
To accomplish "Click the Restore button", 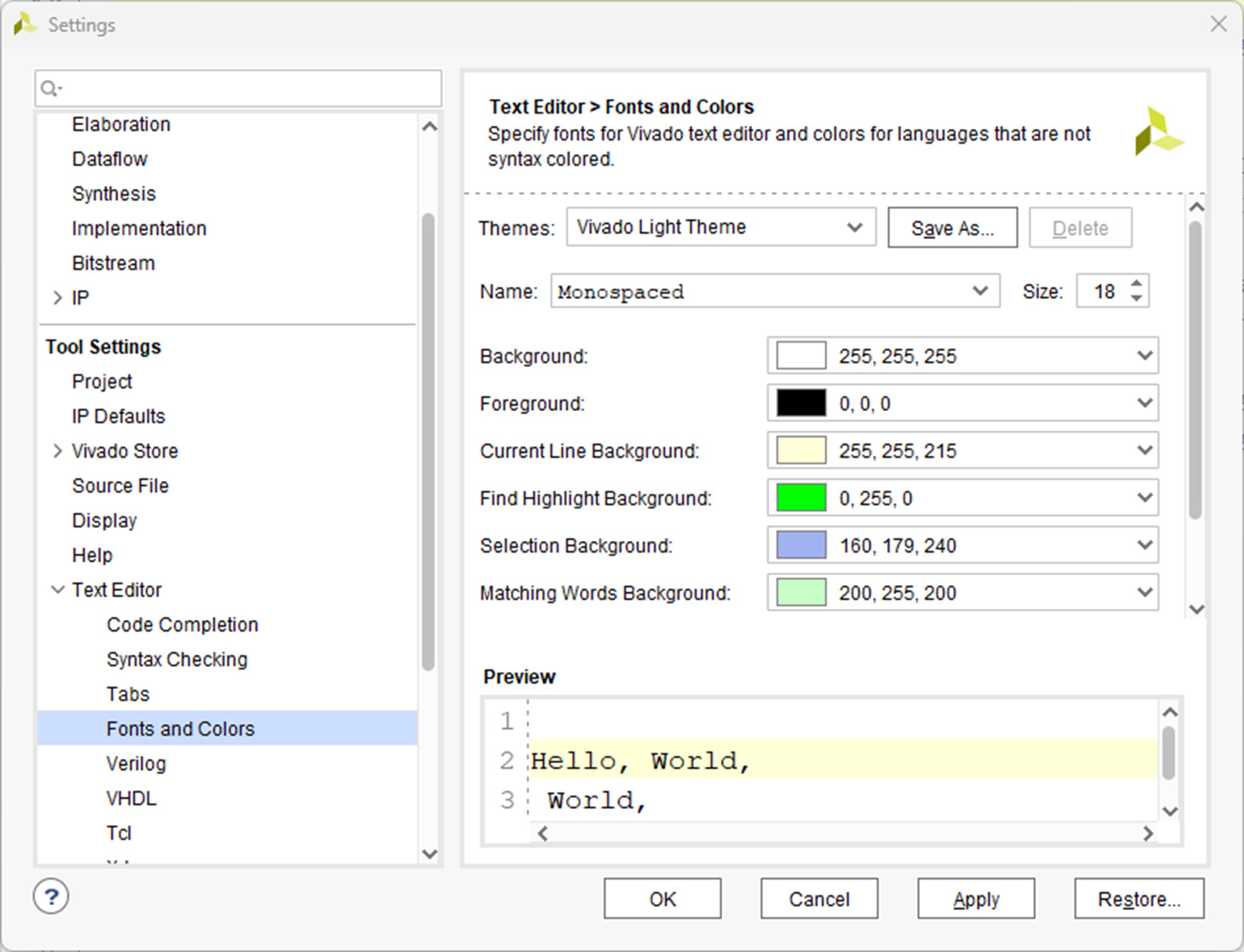I will point(1138,899).
